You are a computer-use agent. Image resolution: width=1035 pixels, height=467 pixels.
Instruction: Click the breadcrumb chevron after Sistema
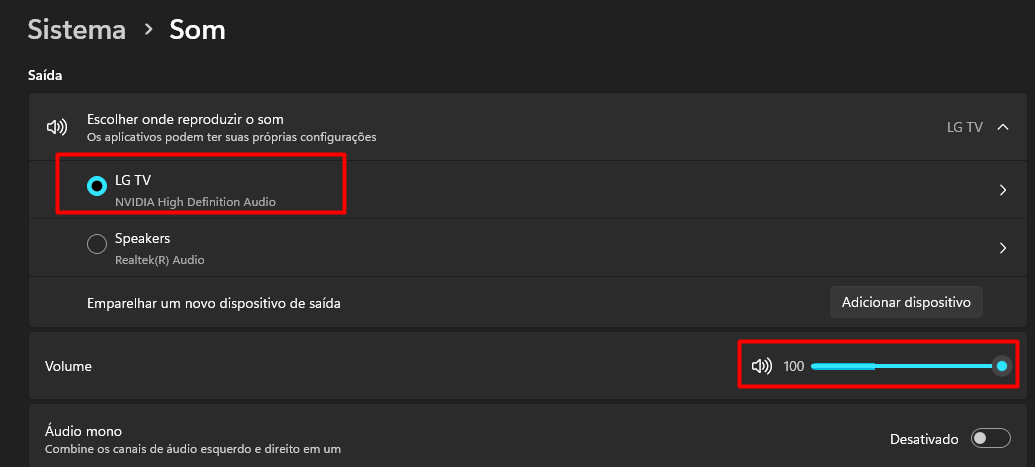[x=149, y=30]
